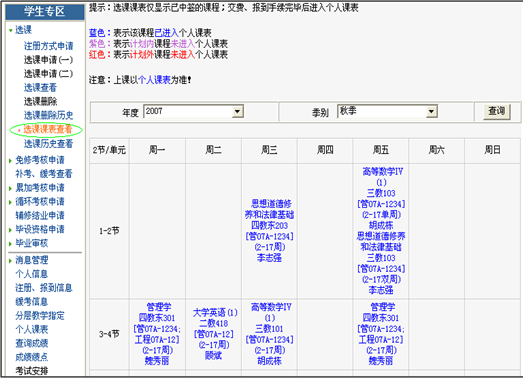Open 个人课表 in sidebar
Viewport: 523px width, 379px height.
click(32, 329)
